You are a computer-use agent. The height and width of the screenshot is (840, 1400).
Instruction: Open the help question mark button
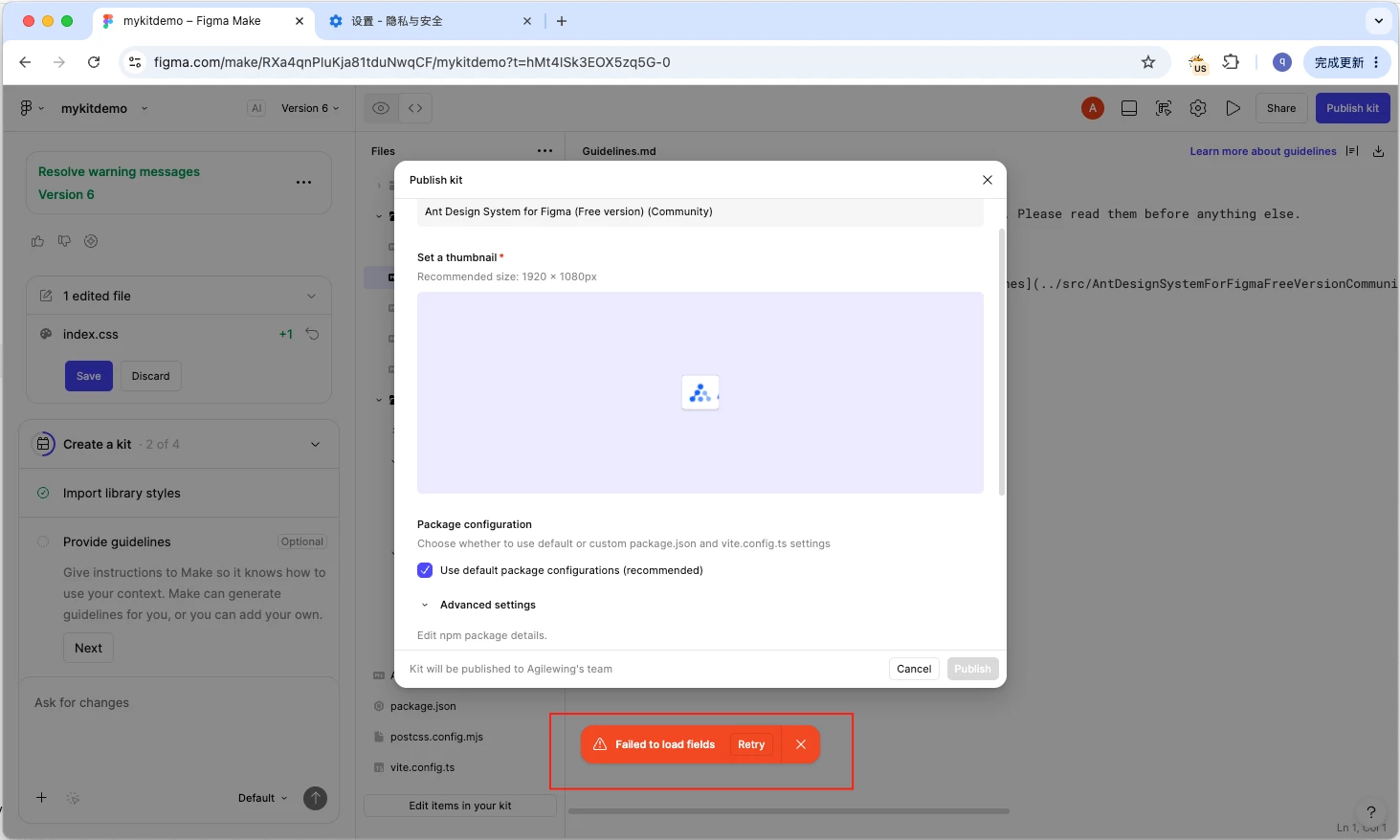tap(1370, 812)
